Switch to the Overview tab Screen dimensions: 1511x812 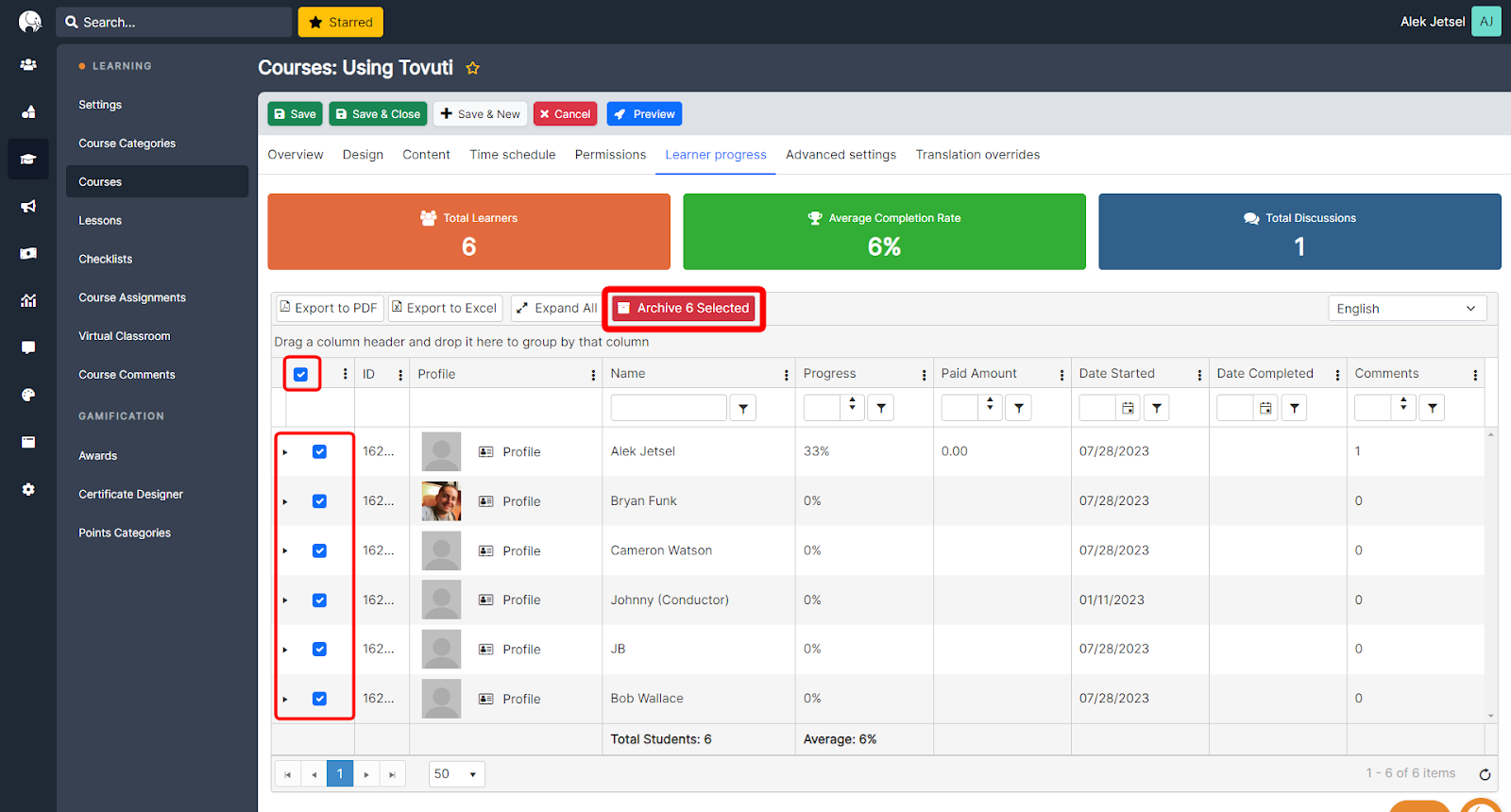click(296, 155)
